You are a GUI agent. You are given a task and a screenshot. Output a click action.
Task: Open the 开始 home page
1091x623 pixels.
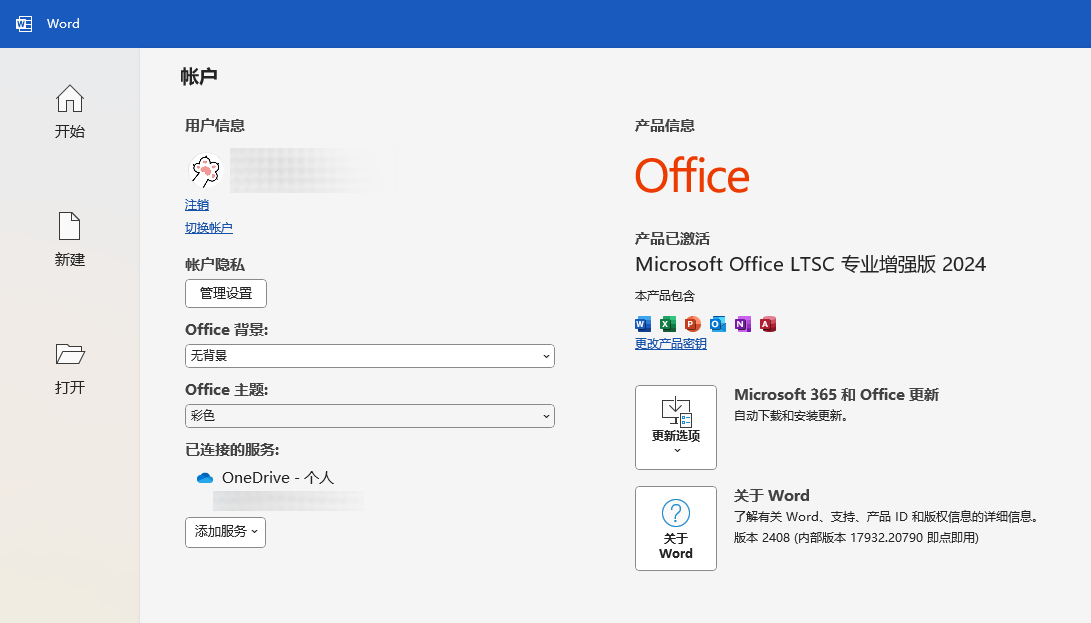pos(70,112)
